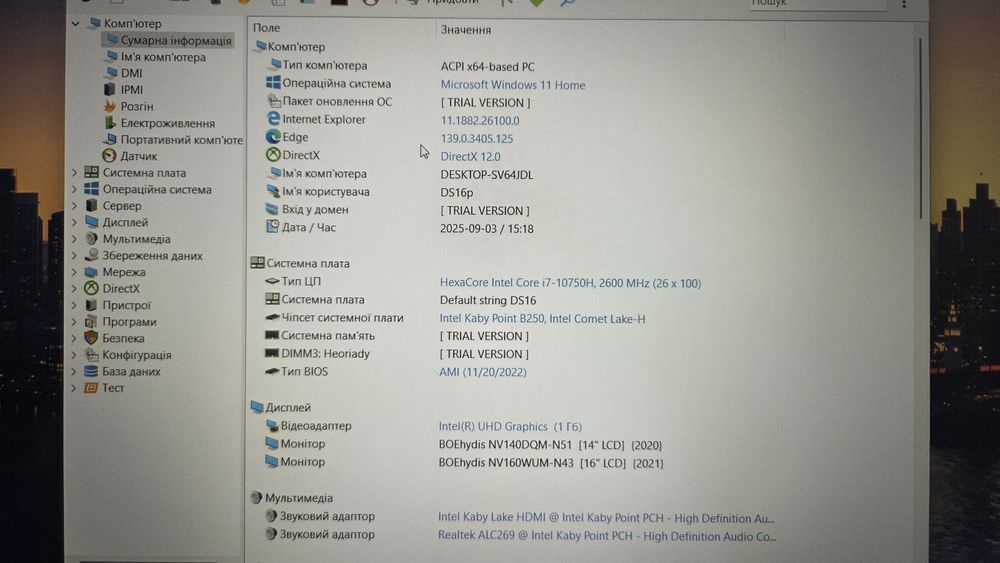Click the Тип ЦП processor icon
This screenshot has width=1000, height=563.
(x=272, y=281)
